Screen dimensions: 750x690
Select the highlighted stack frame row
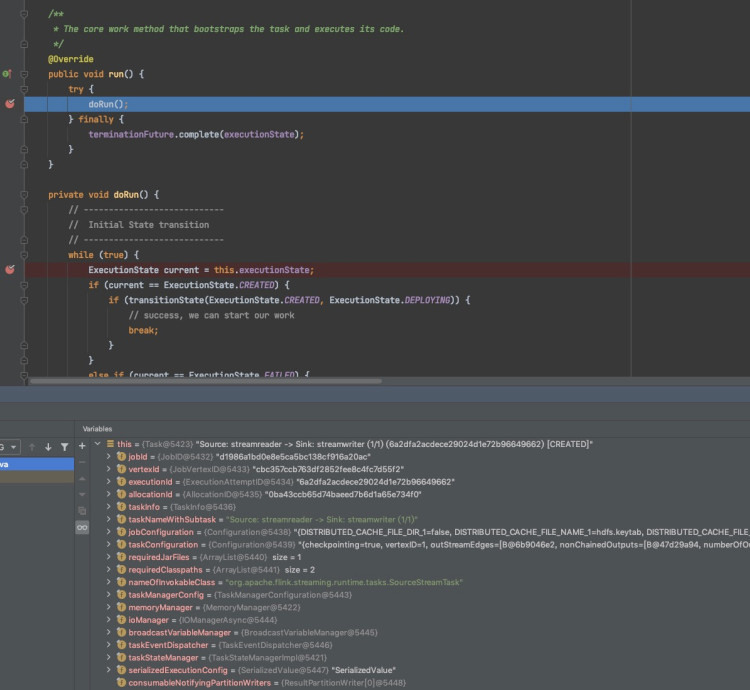37,464
